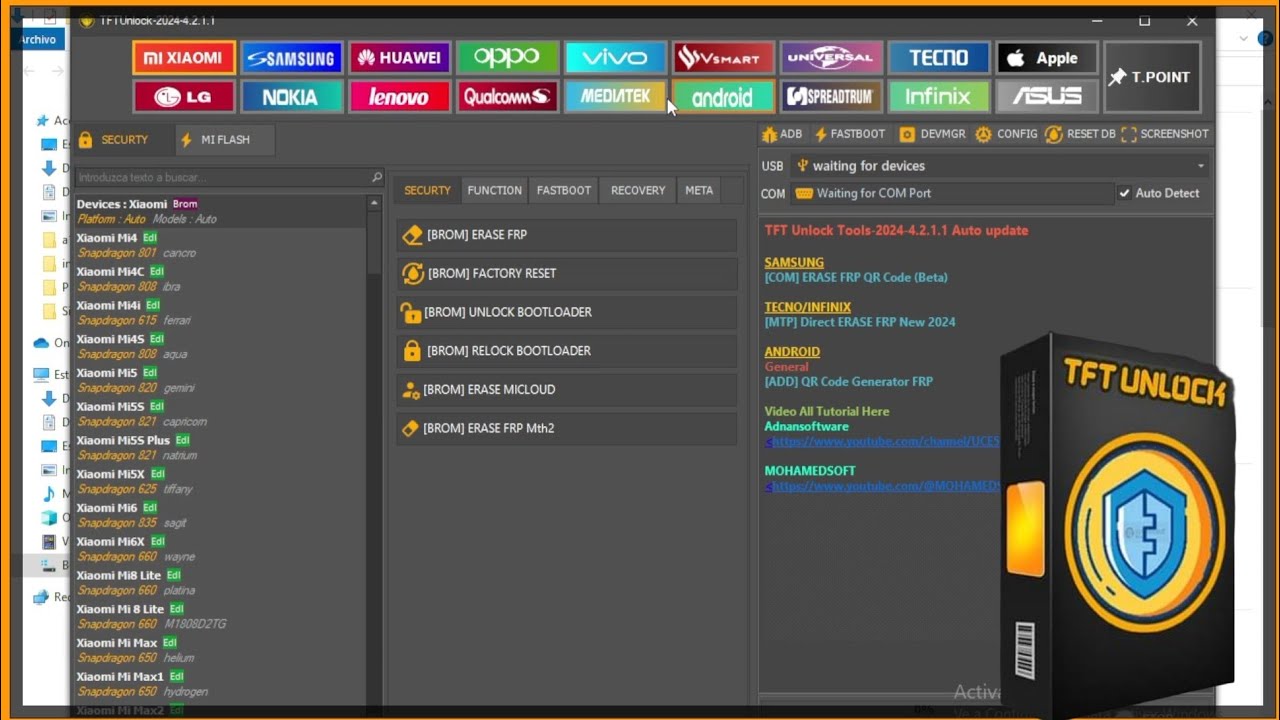Take a SCREENSHOT with toolbar button
The image size is (1280, 720).
pyautogui.click(x=1165, y=134)
